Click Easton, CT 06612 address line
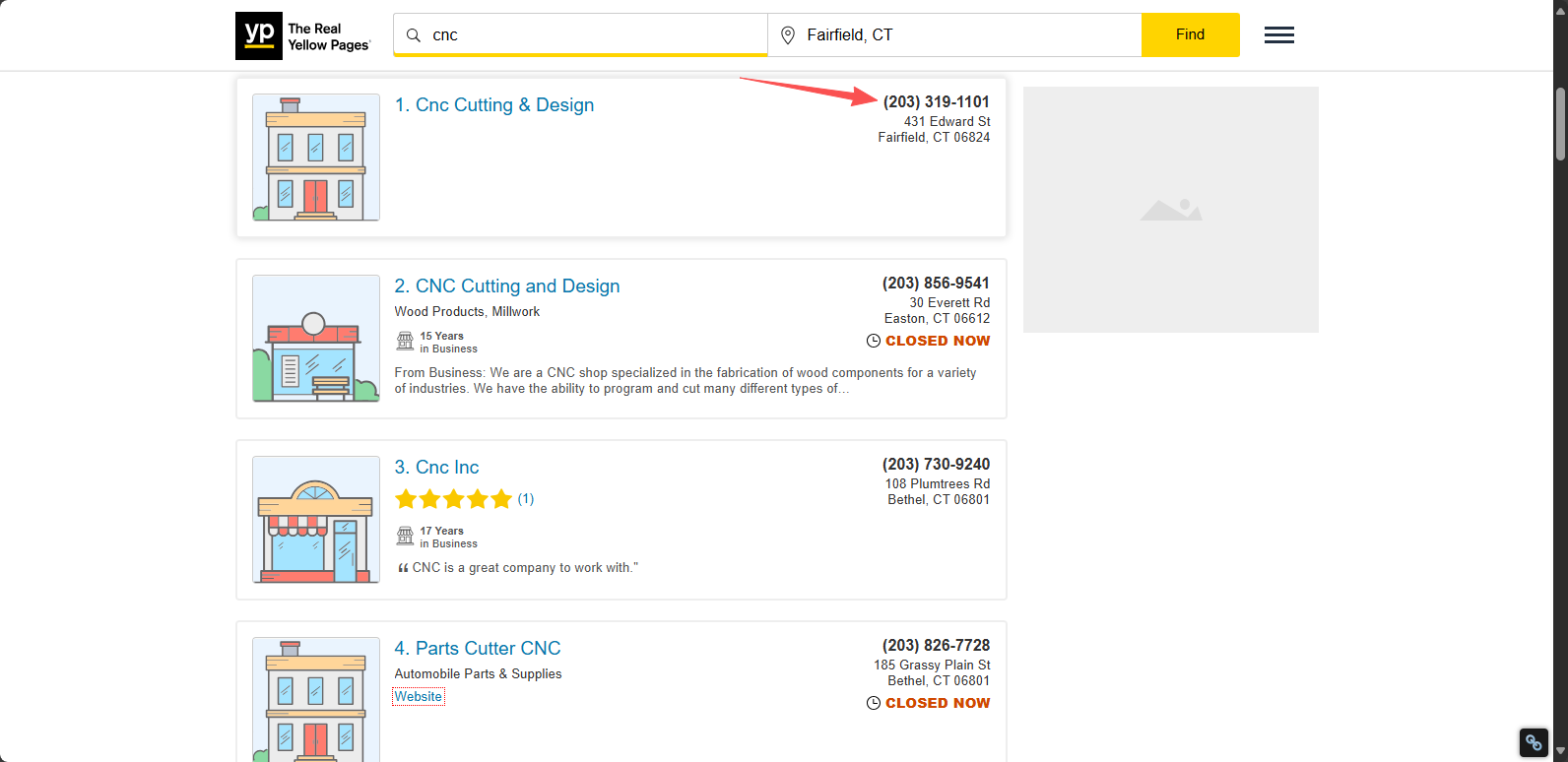Viewport: 1568px width, 762px height. pyautogui.click(x=938, y=319)
